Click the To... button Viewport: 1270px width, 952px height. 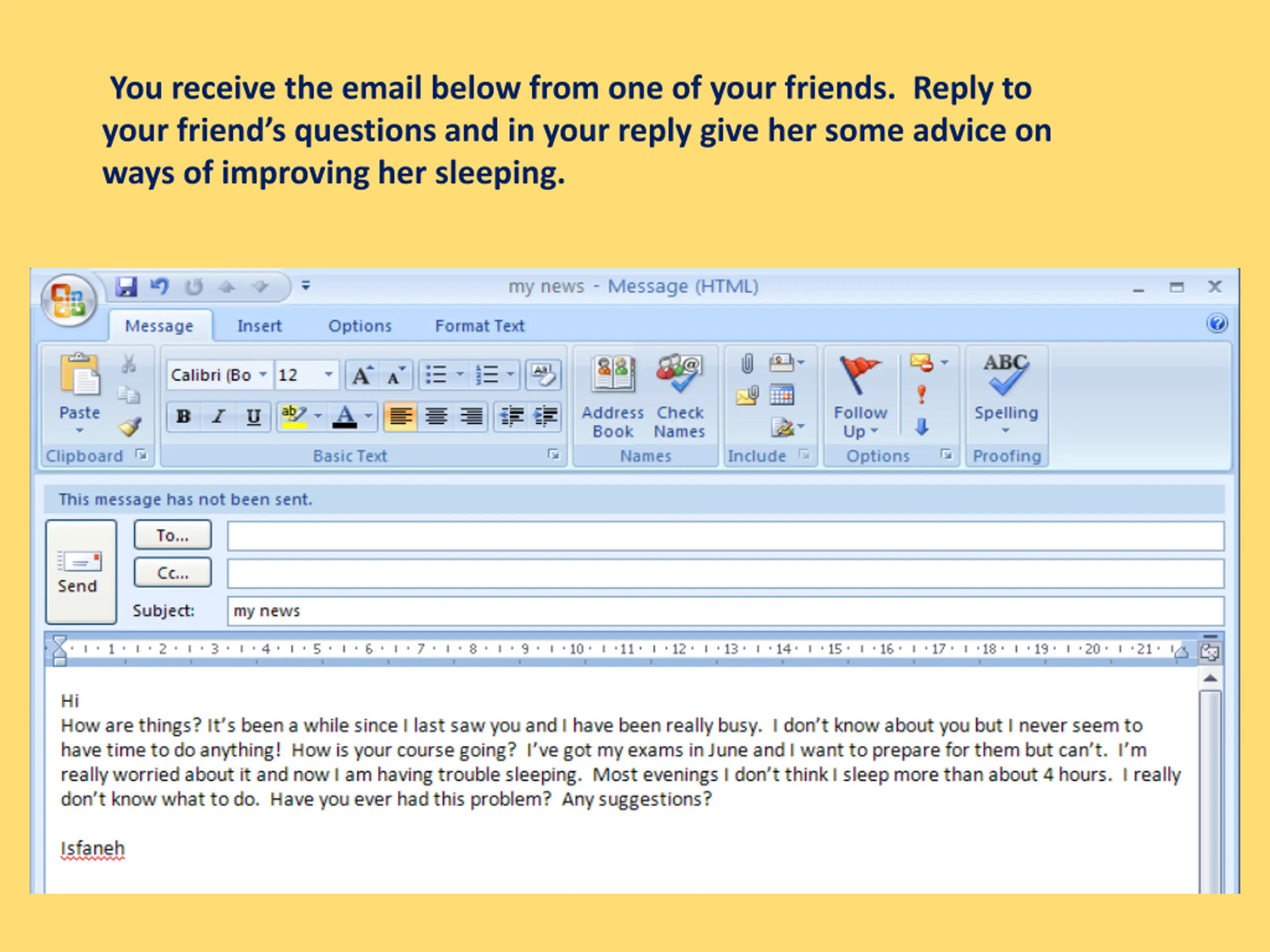pyautogui.click(x=173, y=535)
